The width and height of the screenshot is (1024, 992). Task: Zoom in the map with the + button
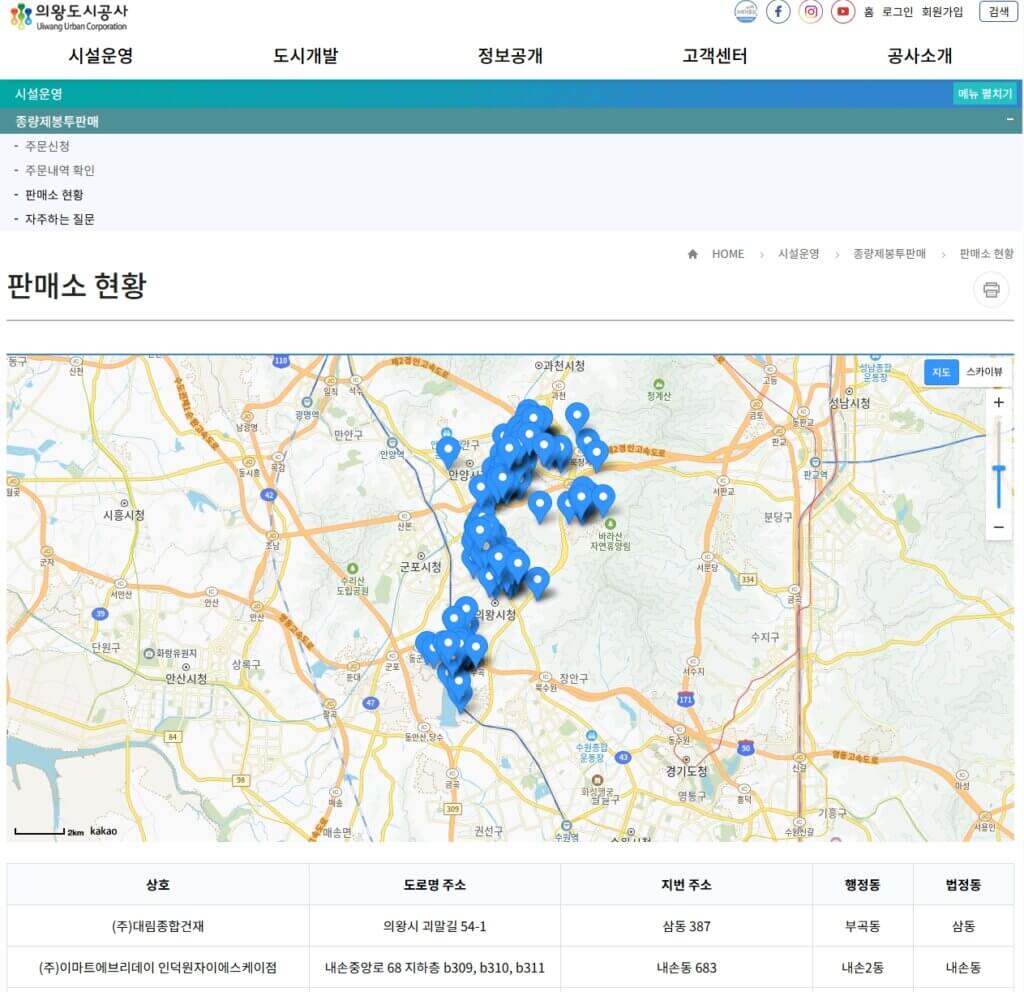coord(998,402)
